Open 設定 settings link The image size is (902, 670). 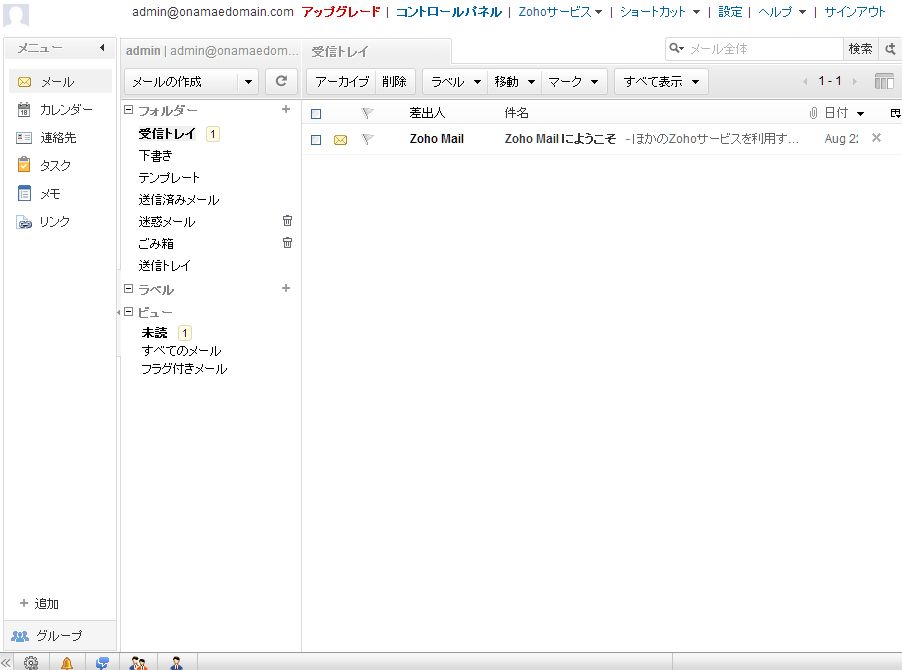730,12
